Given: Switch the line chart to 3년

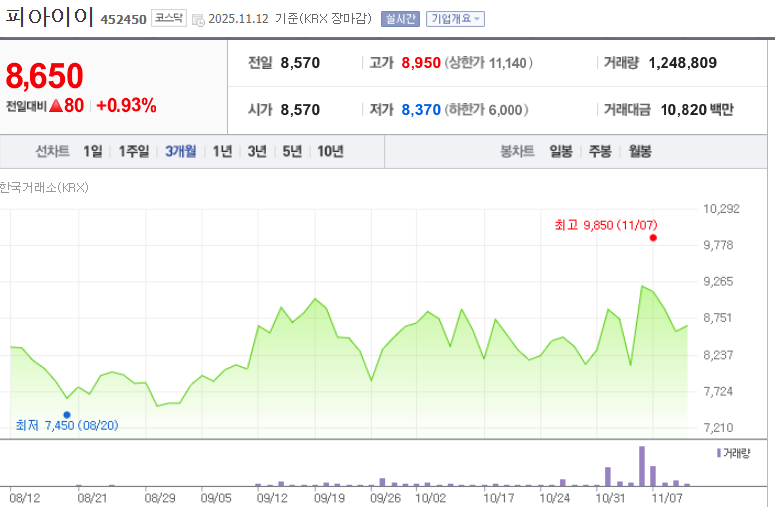Looking at the screenshot, I should coord(257,151).
